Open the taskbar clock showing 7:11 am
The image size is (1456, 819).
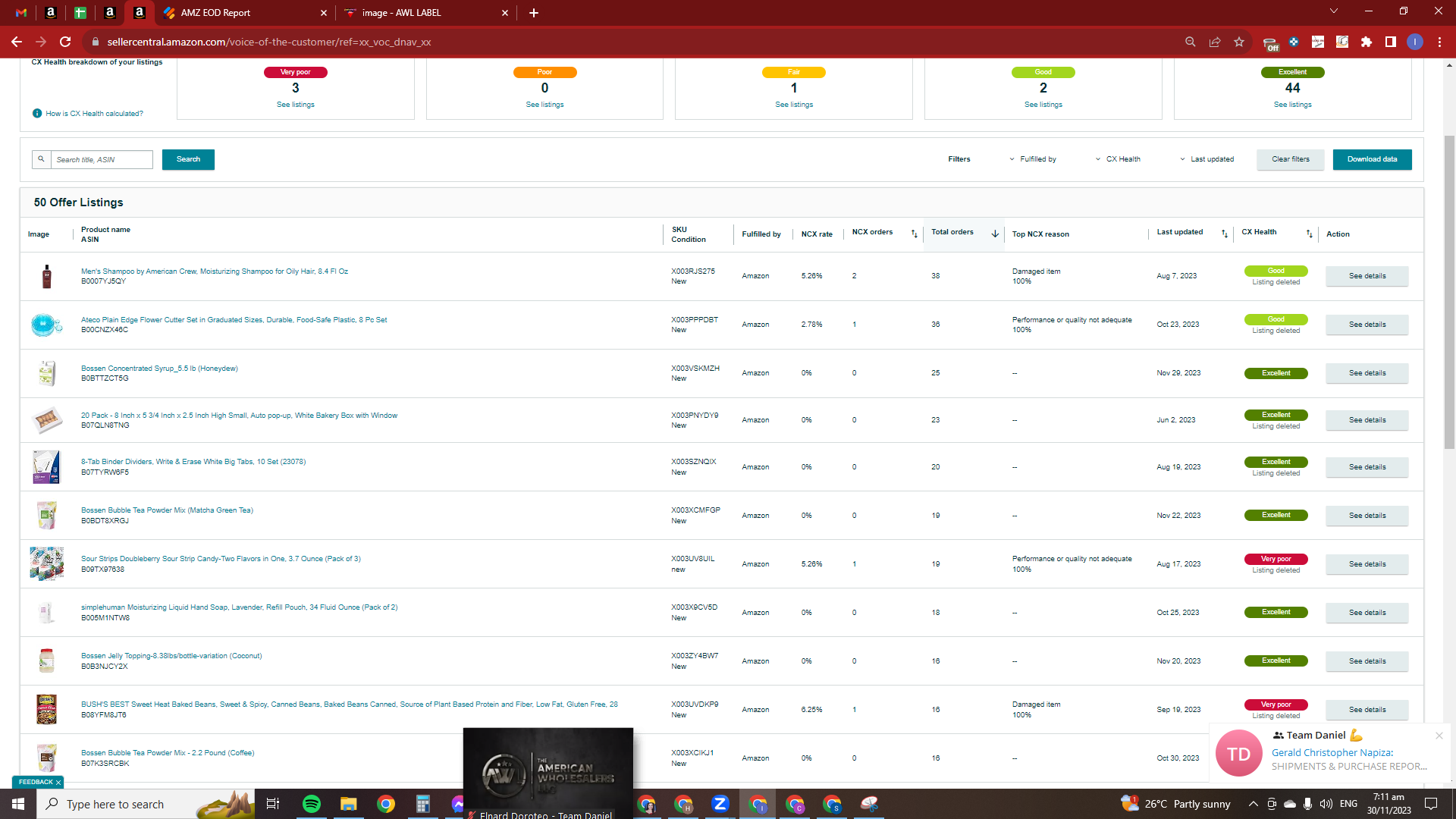coord(1389,804)
